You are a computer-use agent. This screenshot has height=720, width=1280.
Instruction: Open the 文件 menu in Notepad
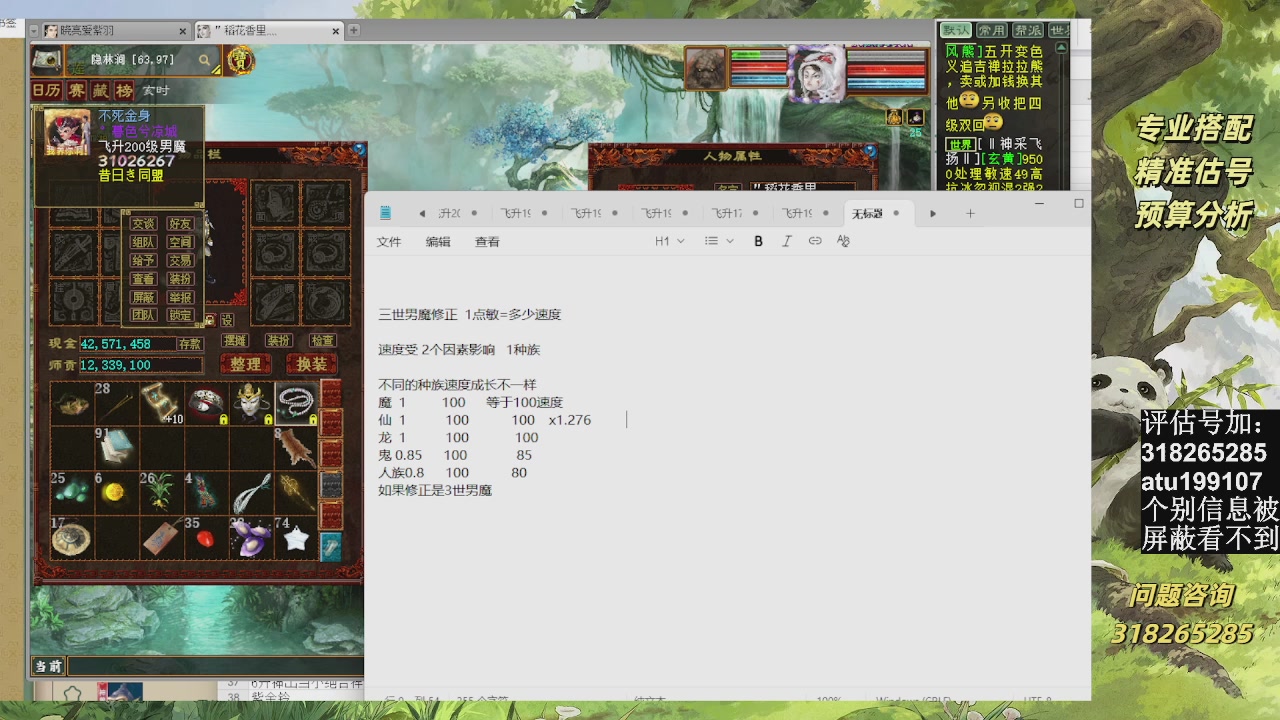[x=389, y=242]
